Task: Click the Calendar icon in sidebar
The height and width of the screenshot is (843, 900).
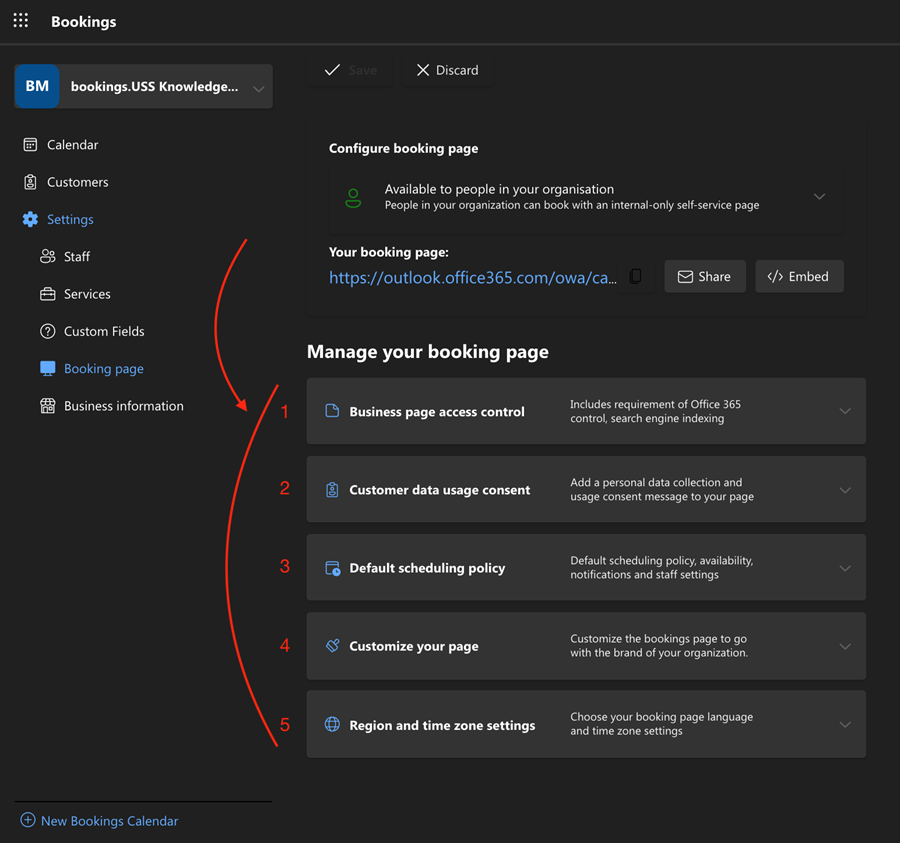Action: pyautogui.click(x=30, y=145)
